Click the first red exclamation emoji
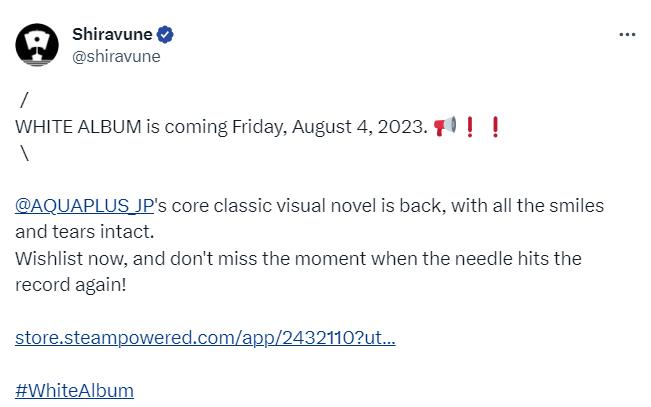Screen dimensions: 651x407 pyautogui.click(x=470, y=127)
